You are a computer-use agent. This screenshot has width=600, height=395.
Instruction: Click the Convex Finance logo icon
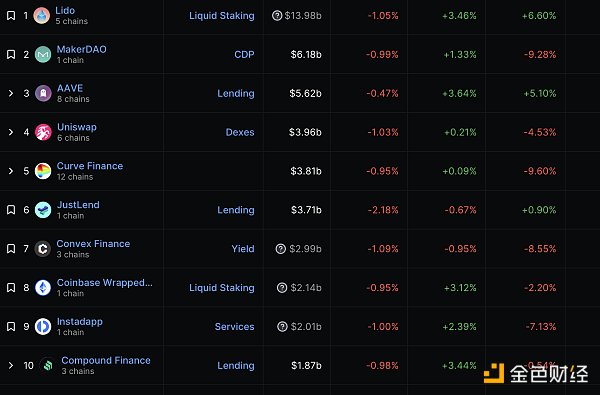click(x=43, y=249)
